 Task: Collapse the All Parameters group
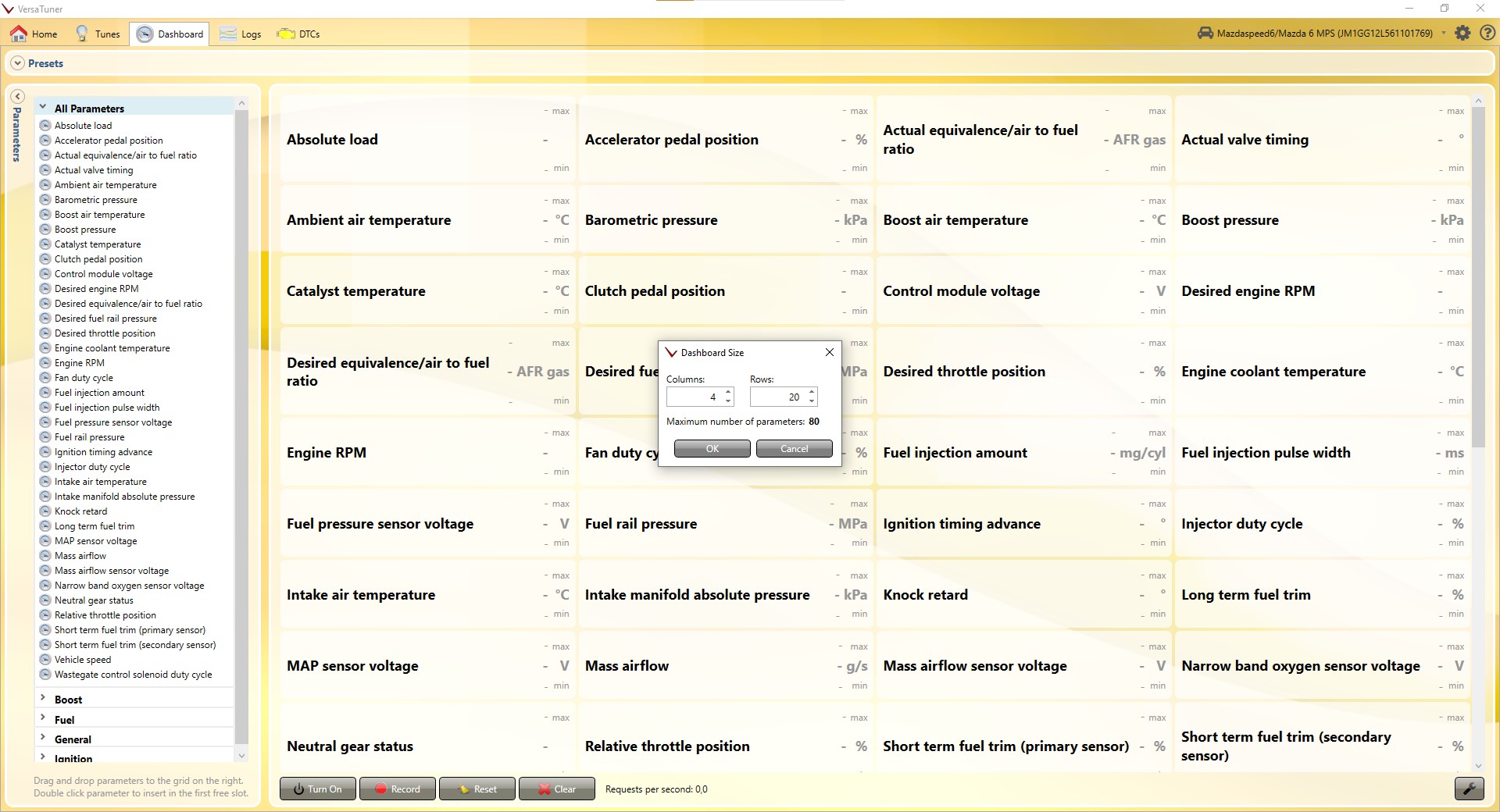43,108
